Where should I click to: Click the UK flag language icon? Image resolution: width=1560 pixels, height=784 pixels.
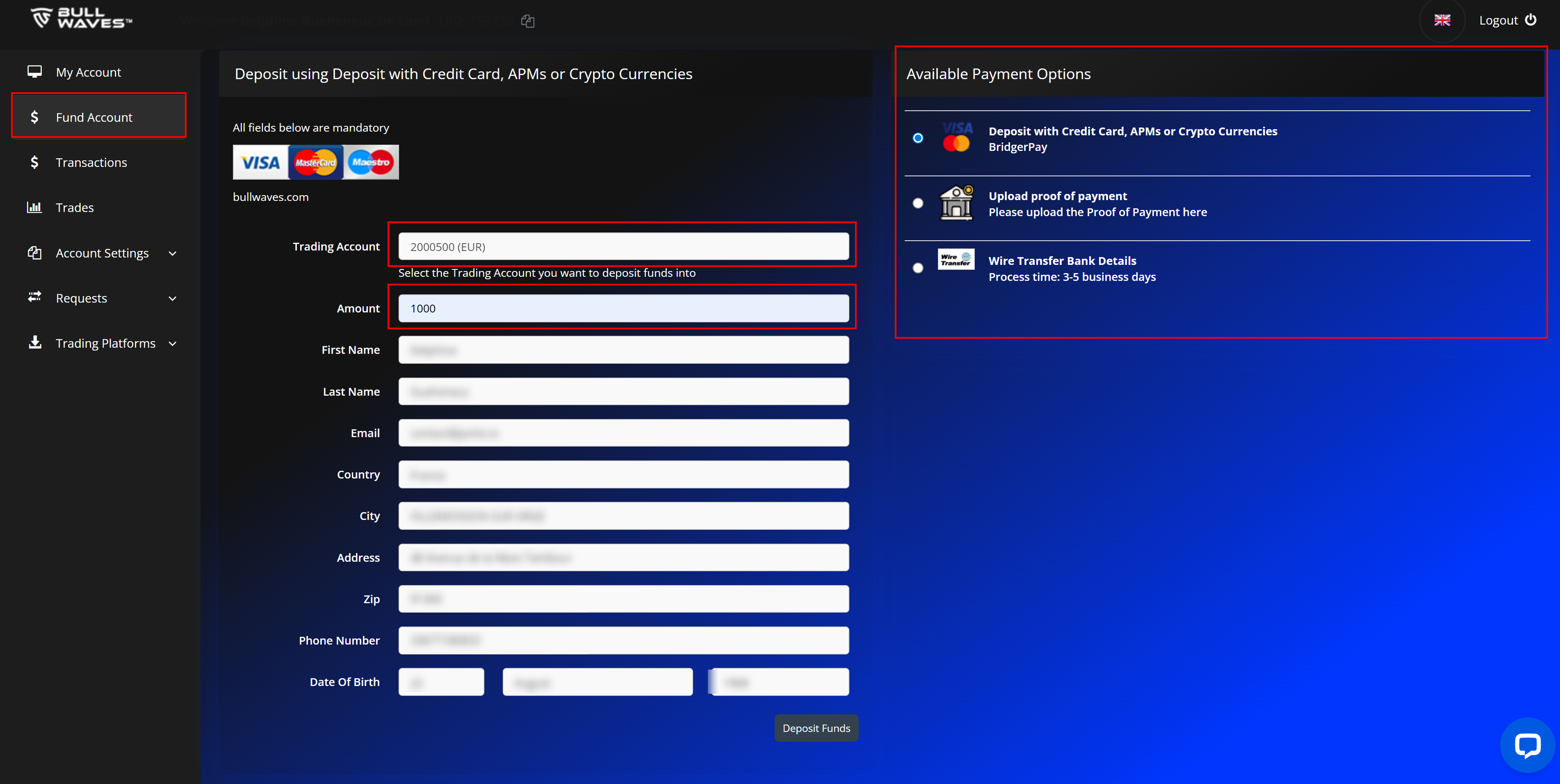1442,21
